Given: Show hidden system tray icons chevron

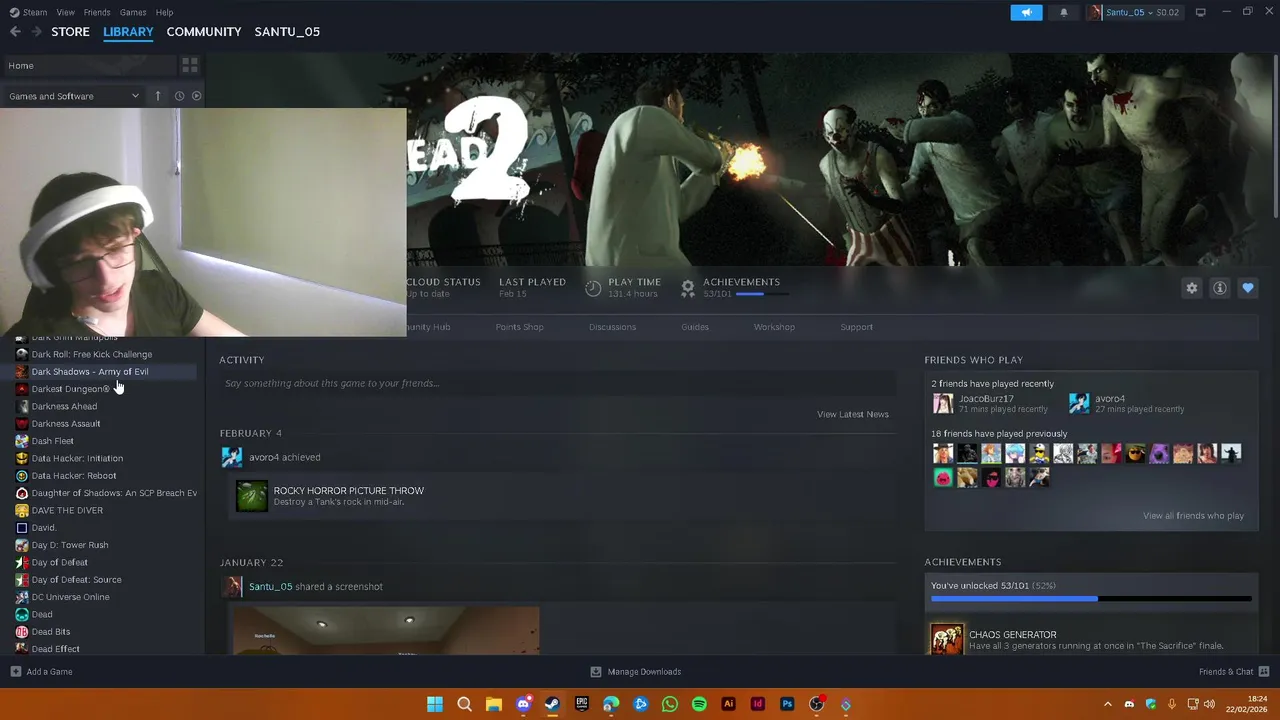Looking at the screenshot, I should (x=1107, y=704).
